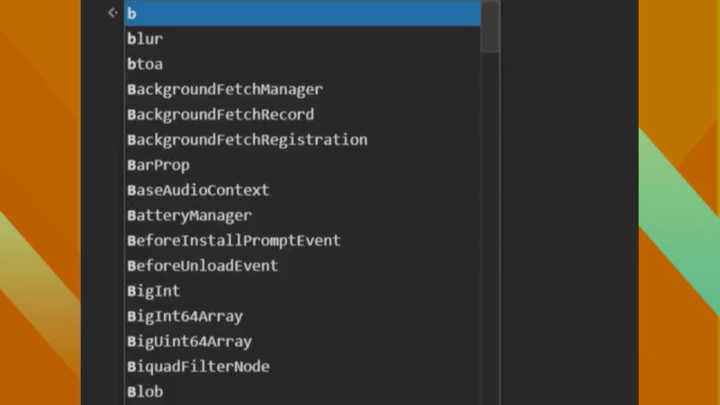Click the autocomplete list scrollbar thumb

[490, 25]
